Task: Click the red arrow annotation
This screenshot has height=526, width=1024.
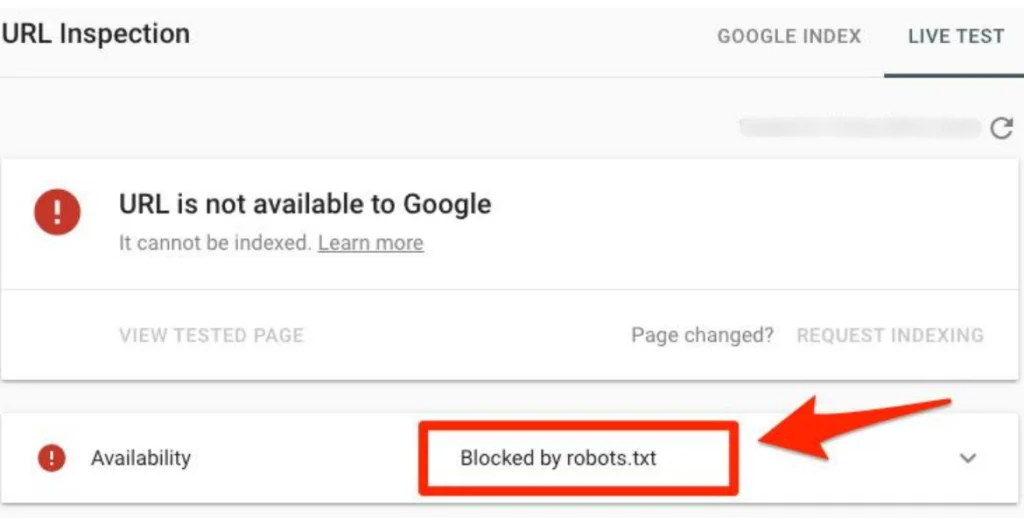Action: click(x=854, y=426)
